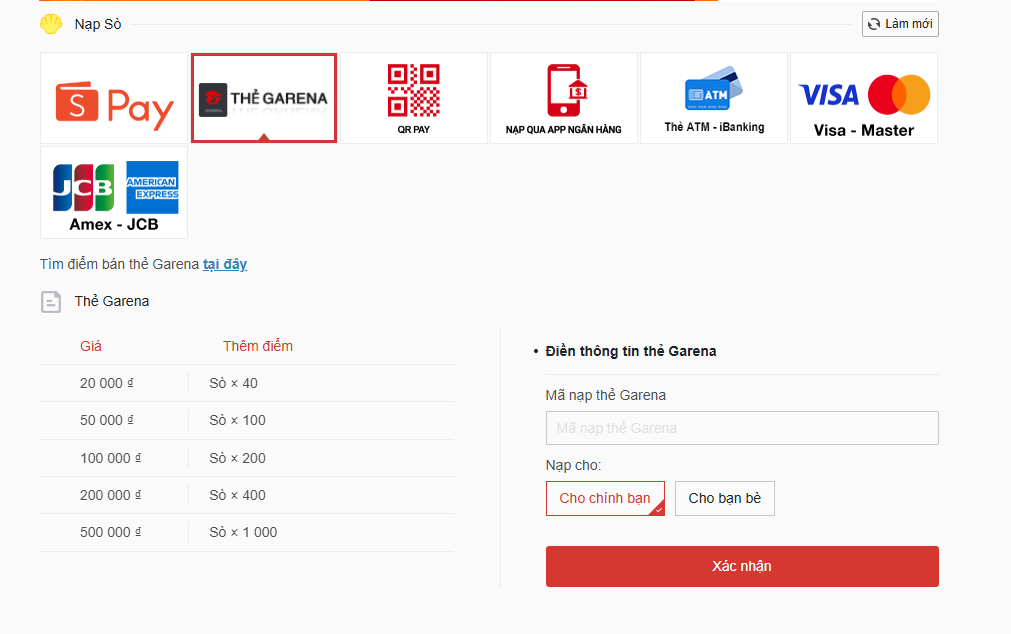
Task: Select QR PAY payment method
Action: click(x=414, y=98)
